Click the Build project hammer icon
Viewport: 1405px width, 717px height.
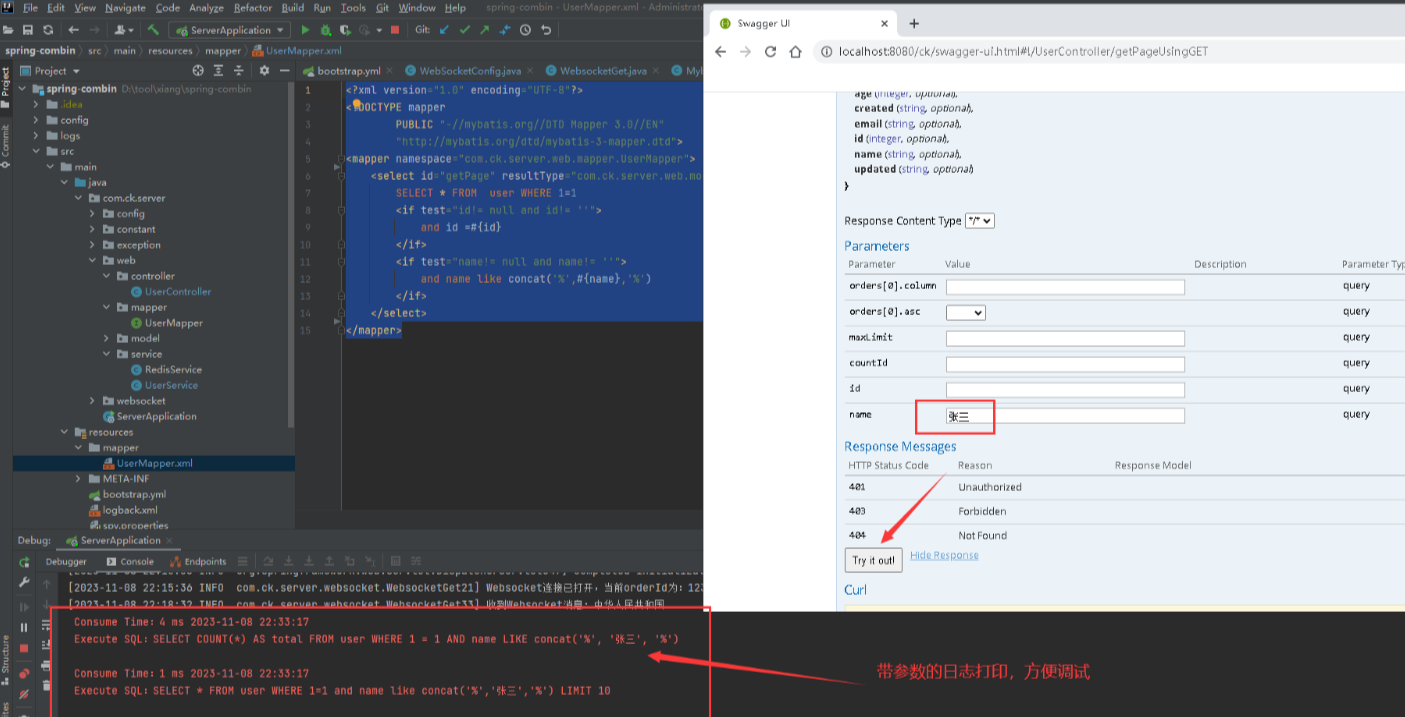(153, 30)
